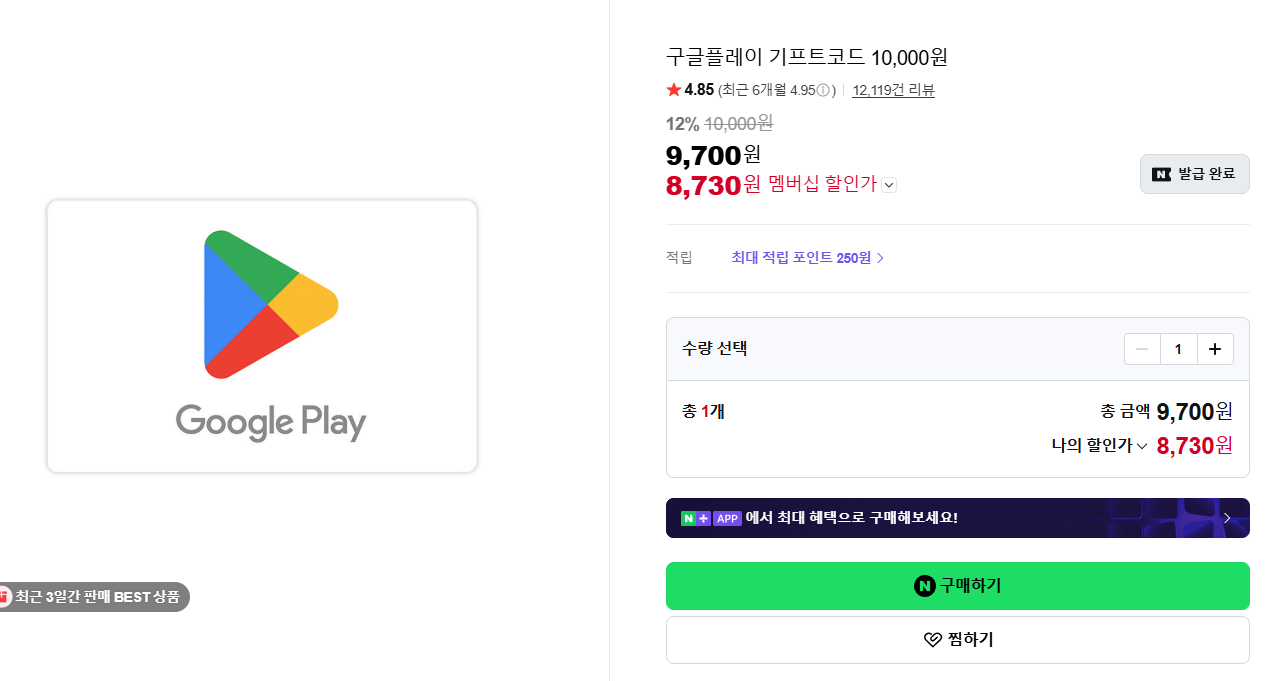Increase quantity with plus stepper

1215,349
